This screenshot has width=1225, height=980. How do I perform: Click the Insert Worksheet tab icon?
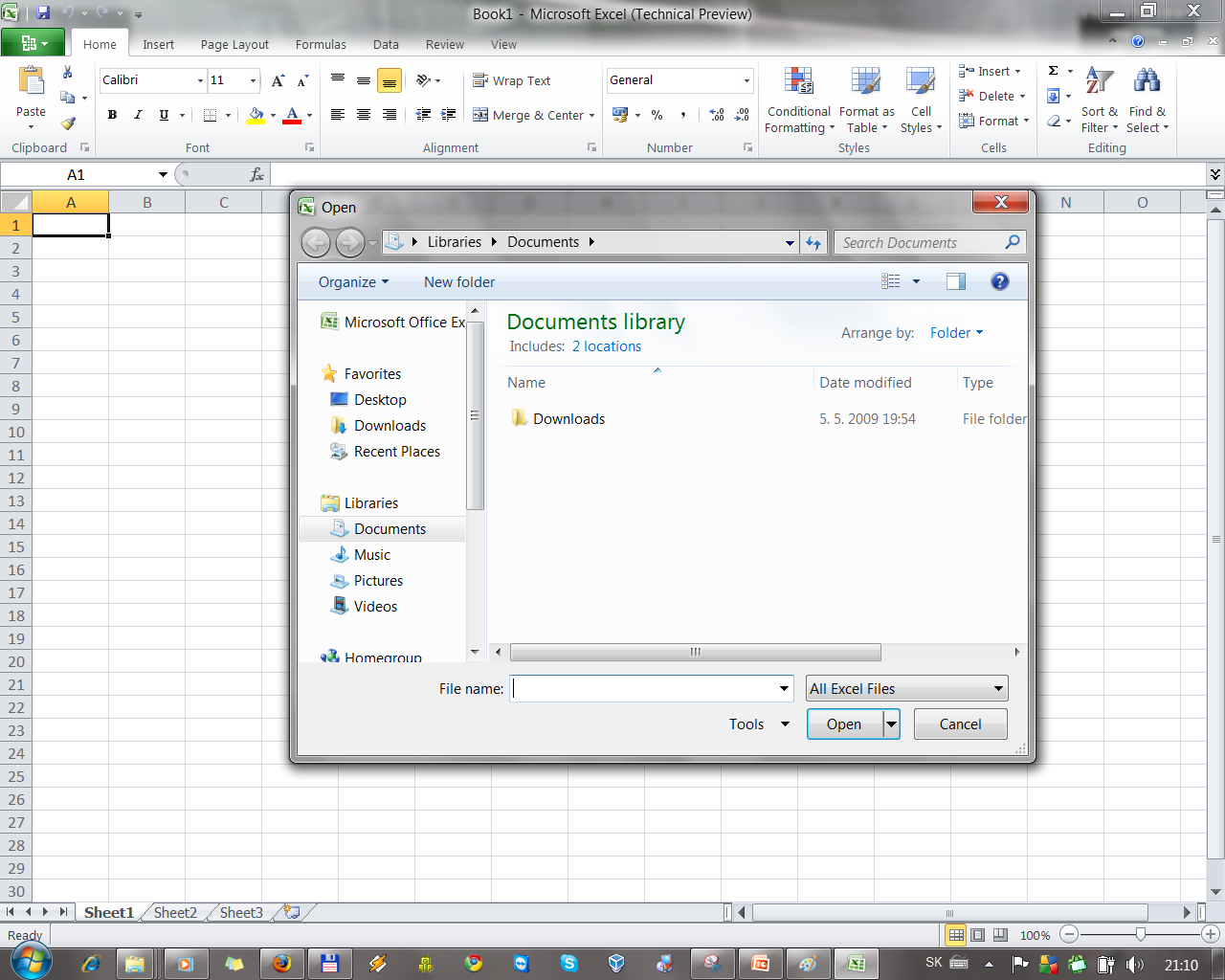click(292, 912)
